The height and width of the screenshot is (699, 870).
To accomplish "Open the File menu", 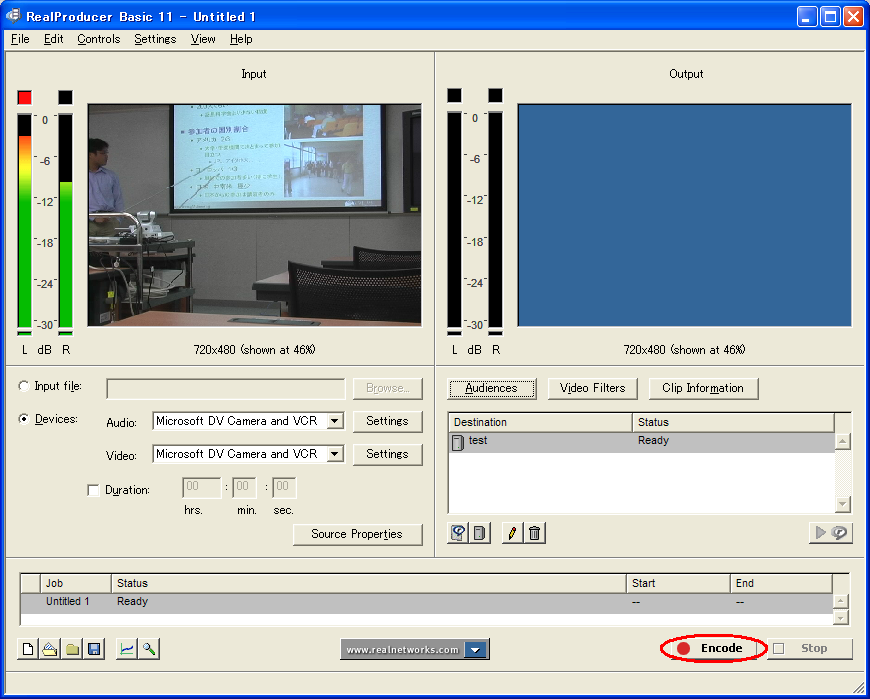I will pyautogui.click(x=20, y=39).
